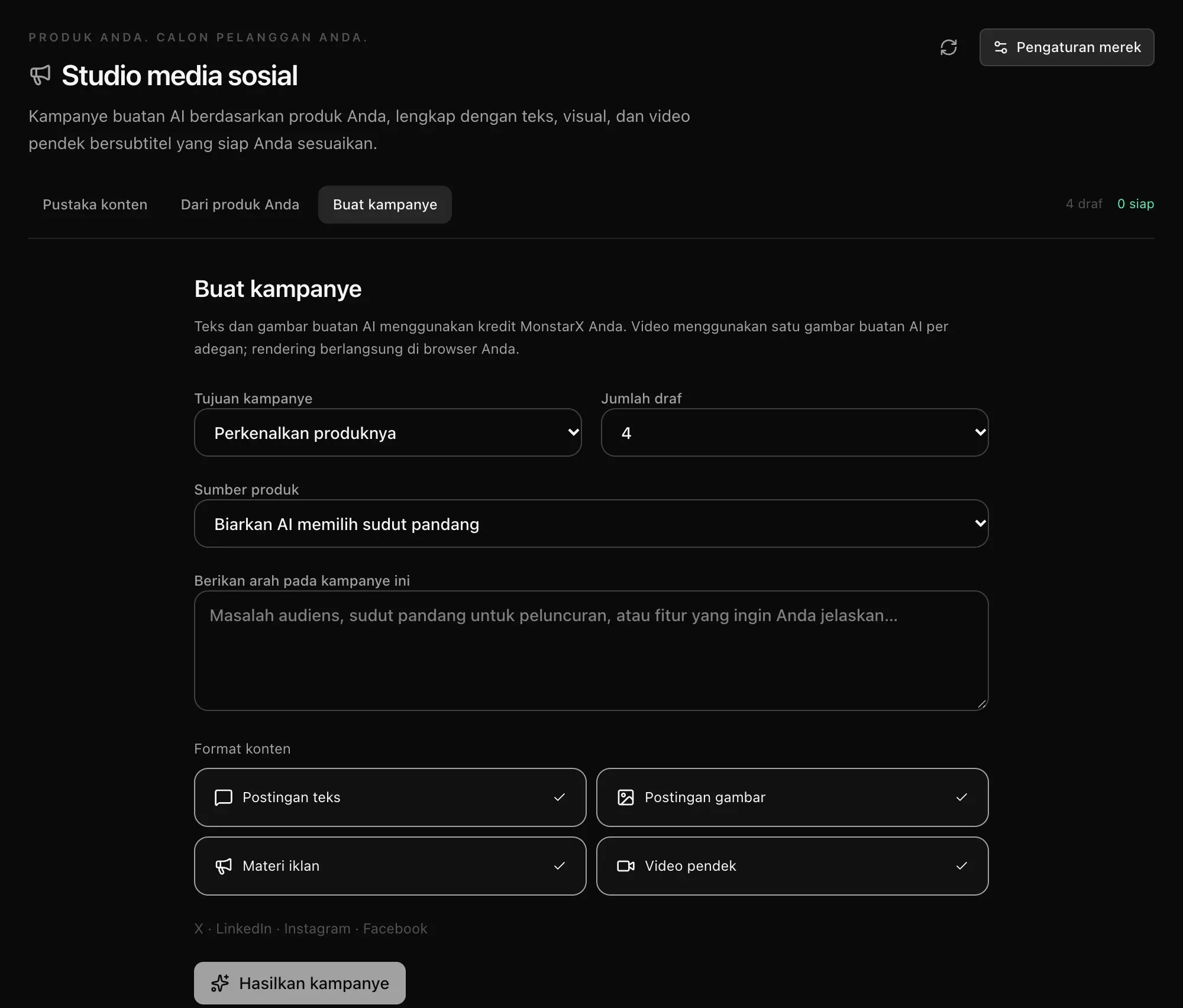
Task: Select the Buat kampanye tab
Action: (x=385, y=205)
